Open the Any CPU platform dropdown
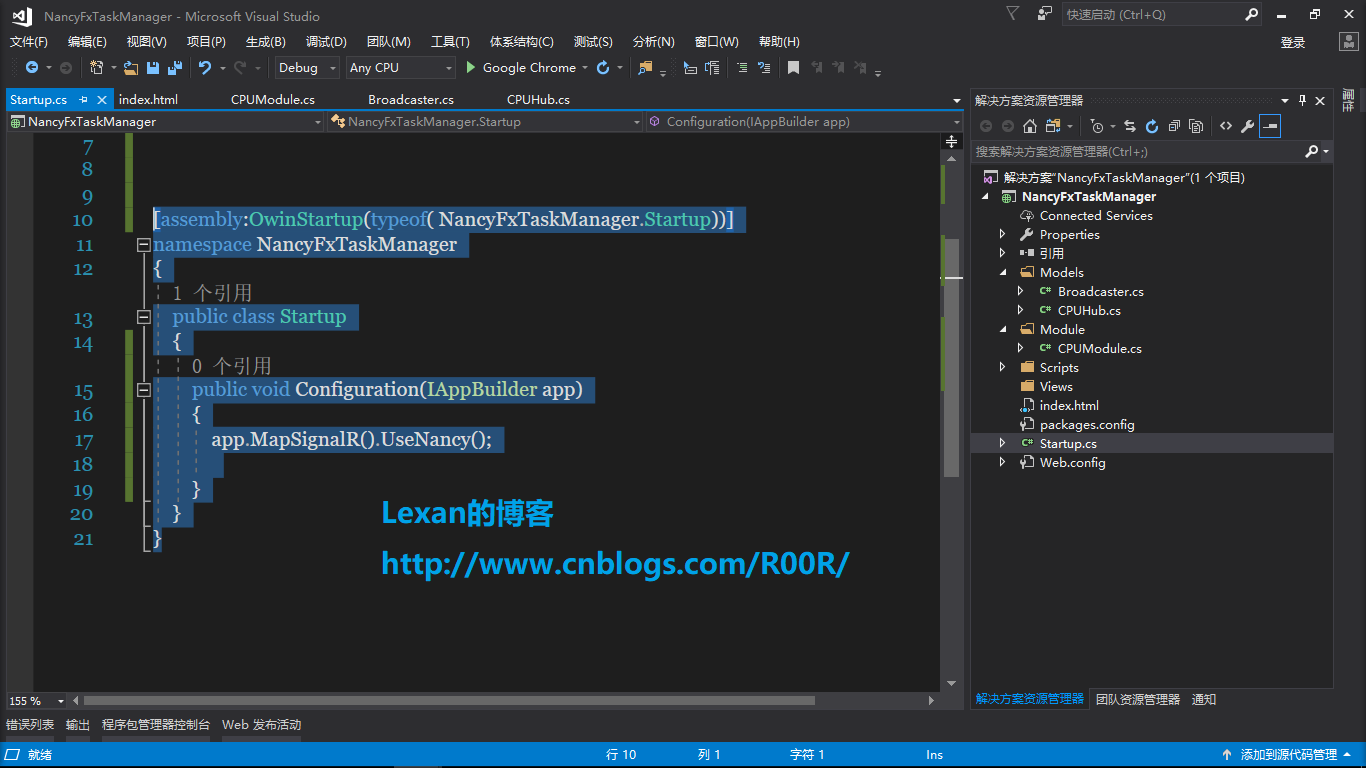 tap(400, 68)
